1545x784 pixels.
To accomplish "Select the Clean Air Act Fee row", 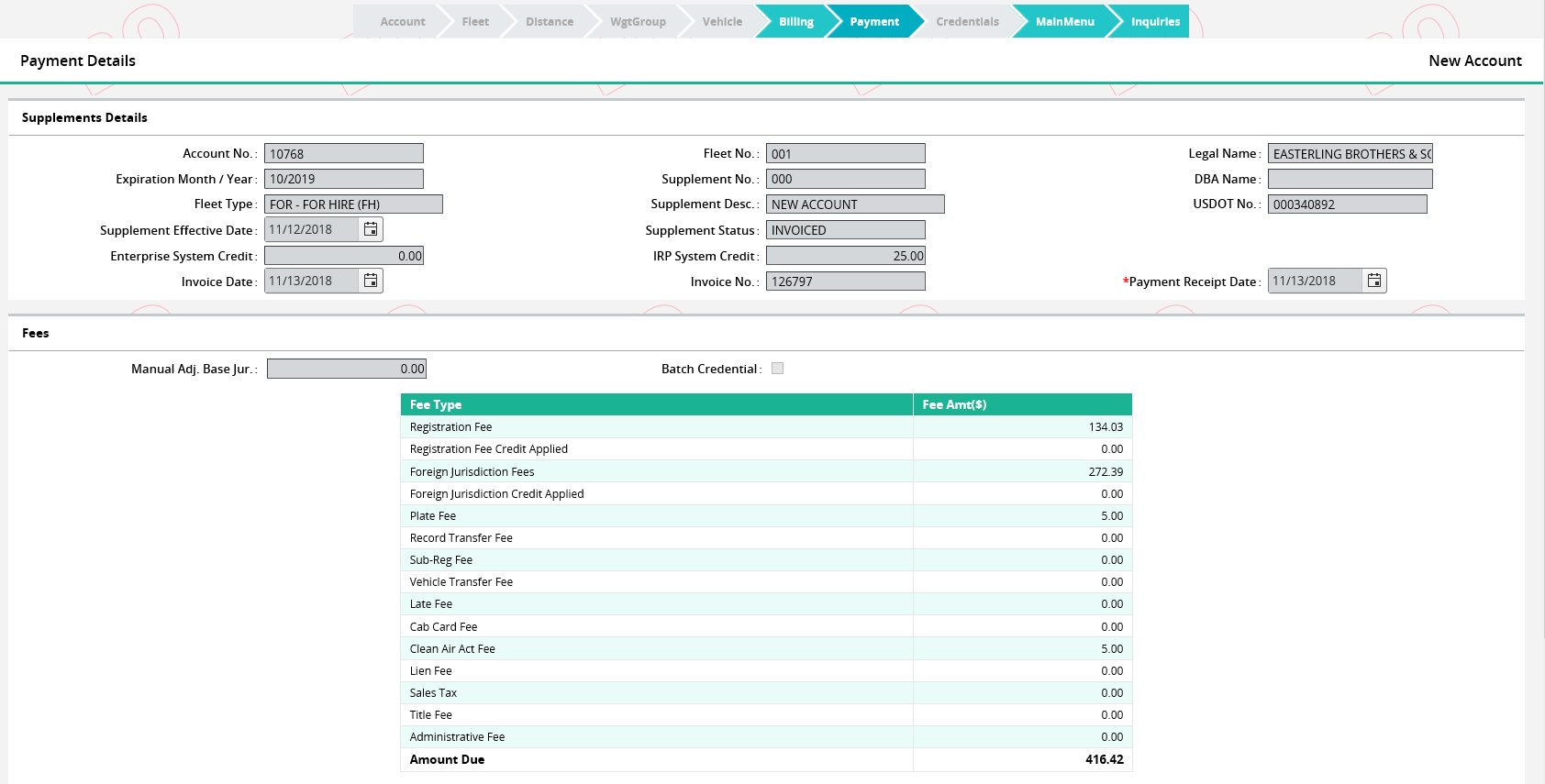I will click(x=766, y=649).
